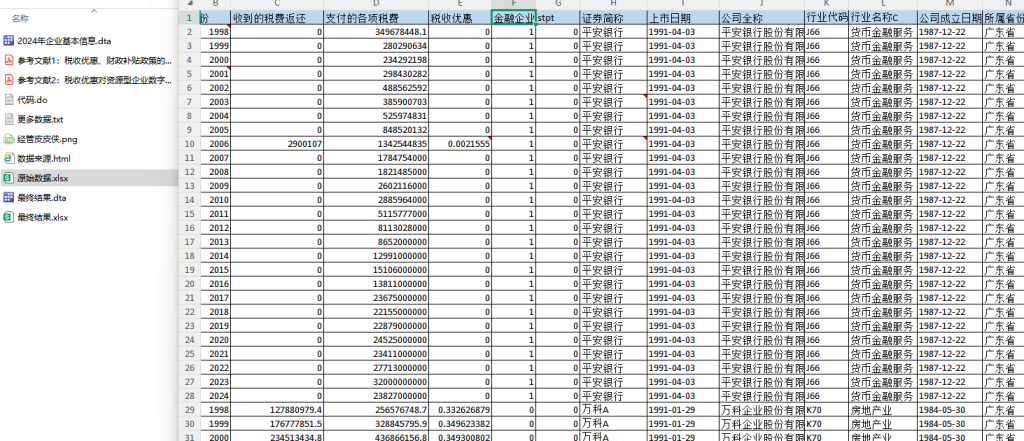Select spreadsheet column L header
The image size is (1024, 441).
pyautogui.click(x=883, y=5)
